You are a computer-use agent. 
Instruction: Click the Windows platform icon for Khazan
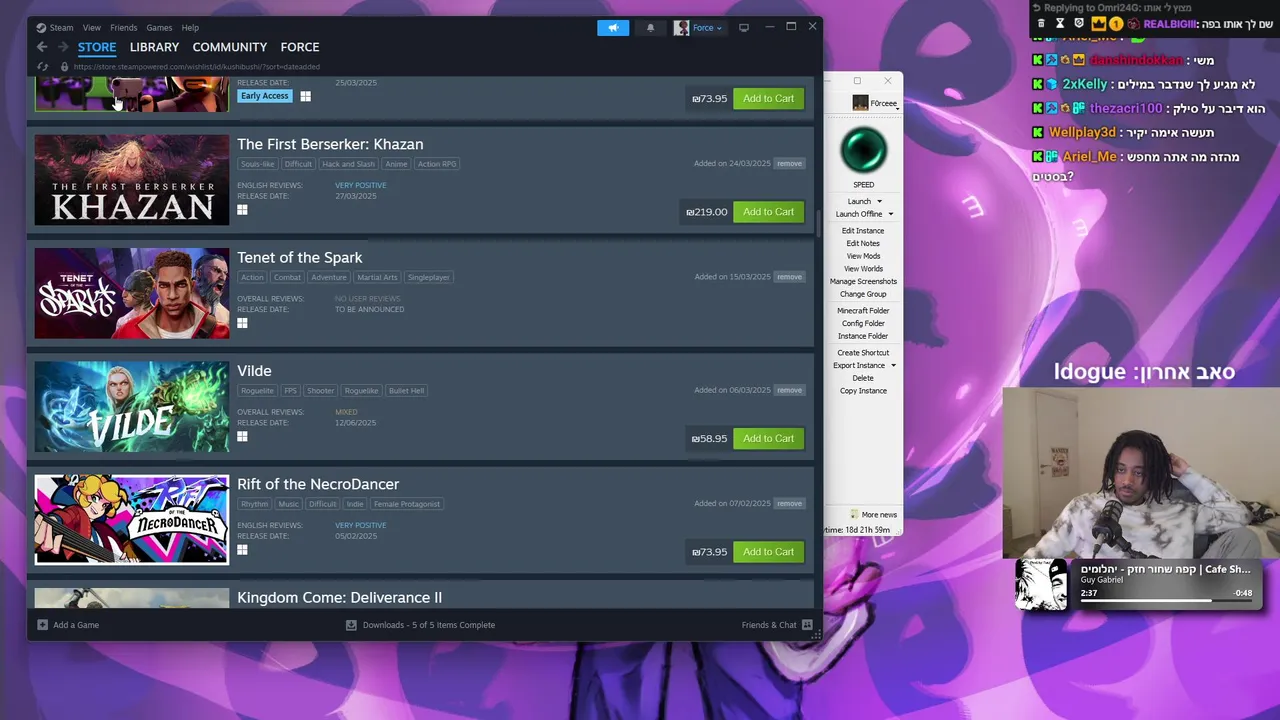(x=242, y=210)
